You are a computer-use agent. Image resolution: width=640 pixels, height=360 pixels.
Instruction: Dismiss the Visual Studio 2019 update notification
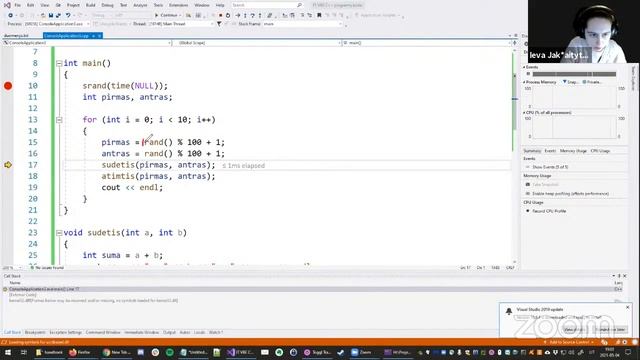tap(627, 307)
